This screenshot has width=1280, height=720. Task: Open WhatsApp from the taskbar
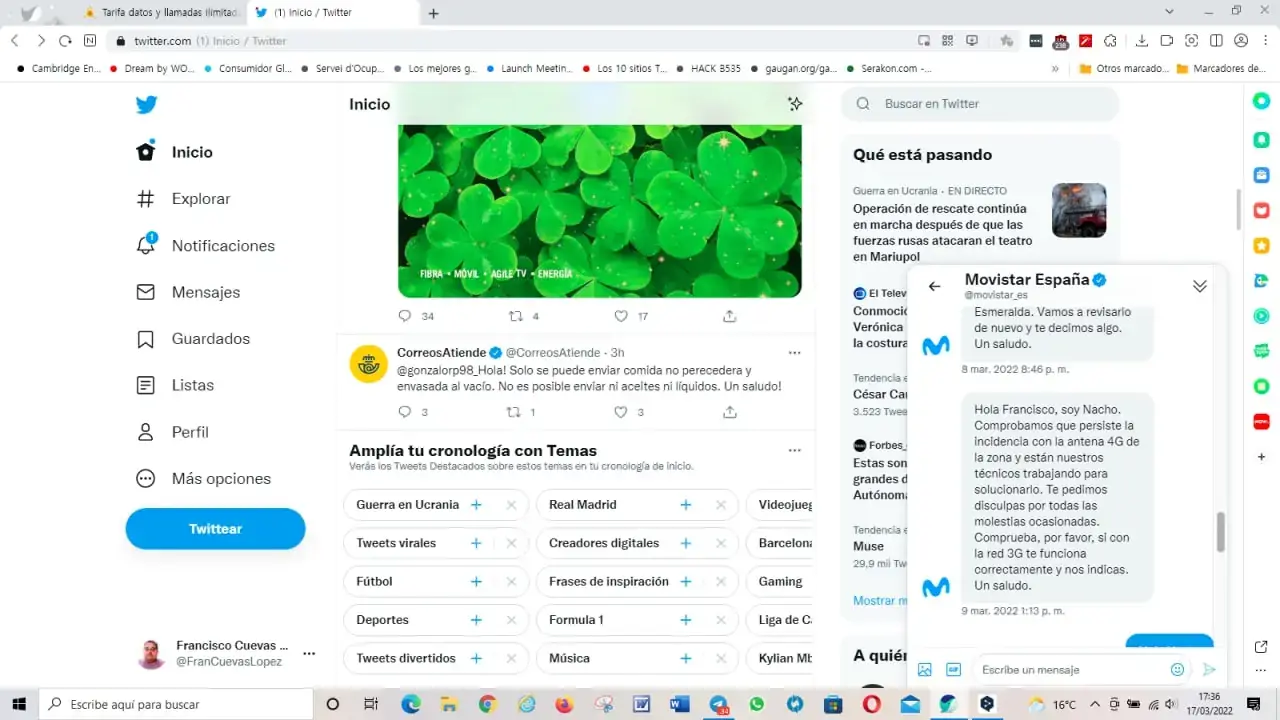tap(756, 704)
